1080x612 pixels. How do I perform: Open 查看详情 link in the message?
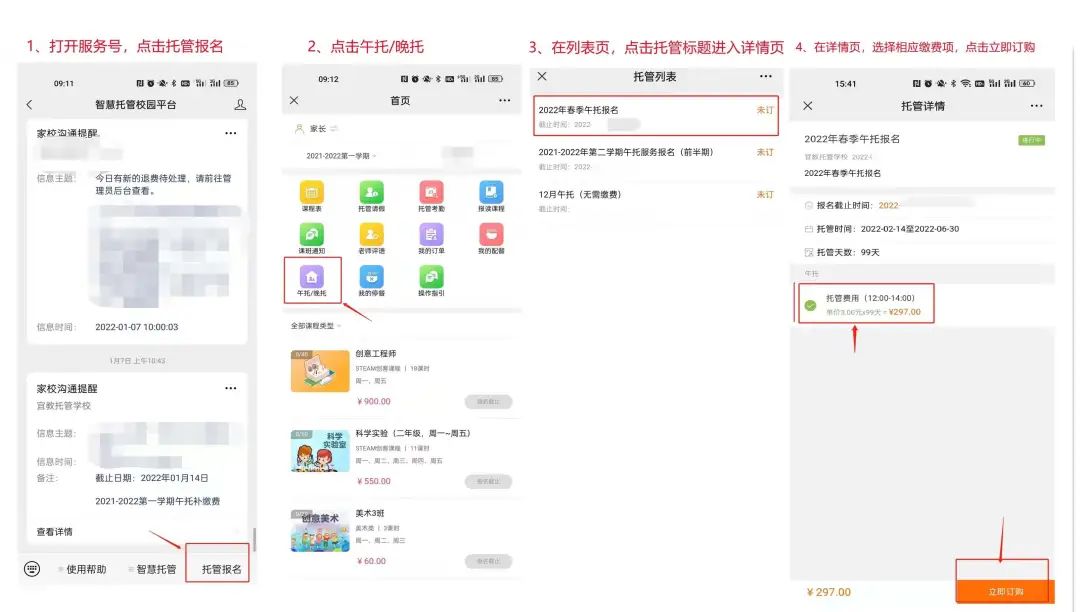[55, 531]
